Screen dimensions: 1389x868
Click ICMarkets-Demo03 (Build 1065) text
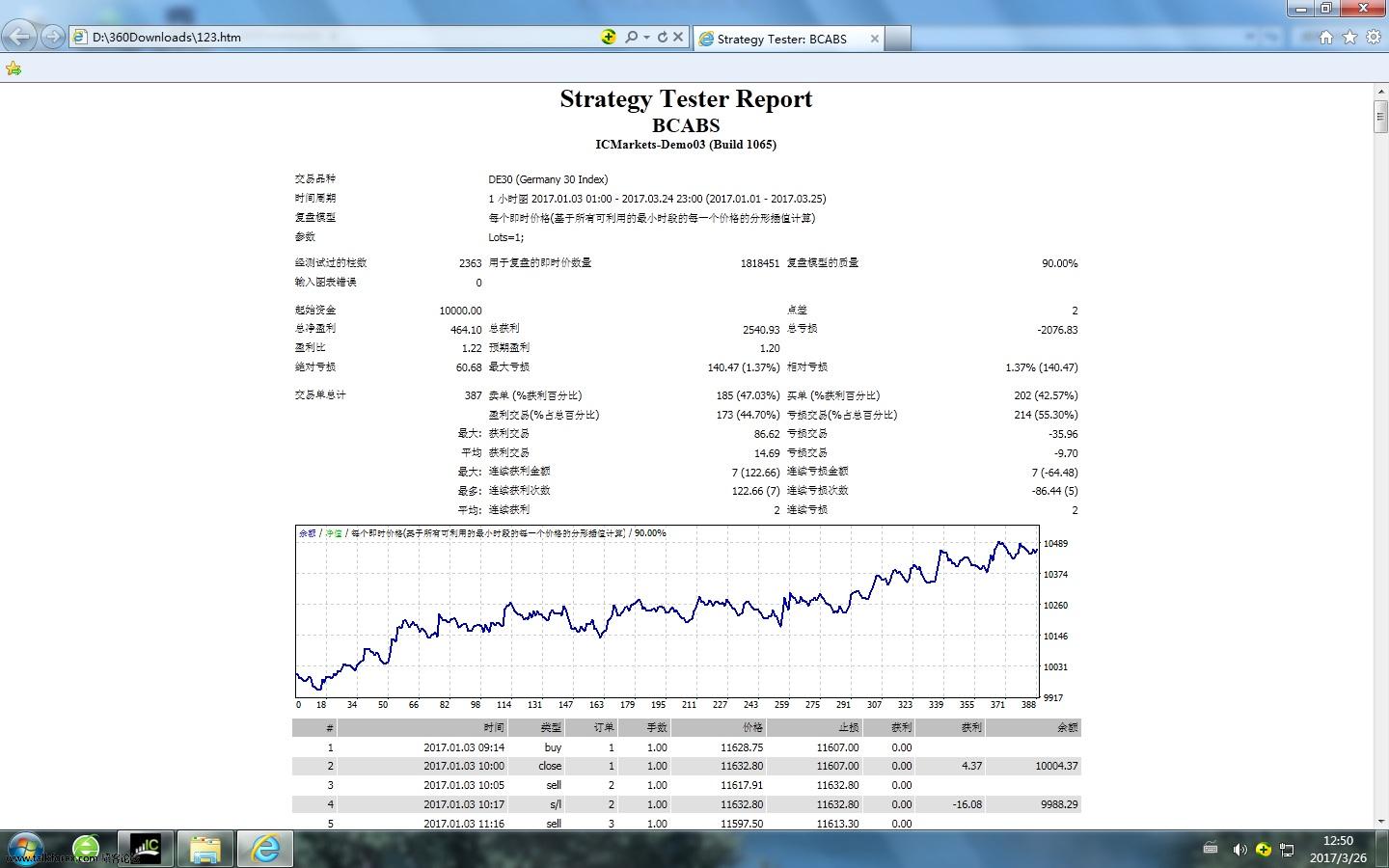click(x=686, y=145)
